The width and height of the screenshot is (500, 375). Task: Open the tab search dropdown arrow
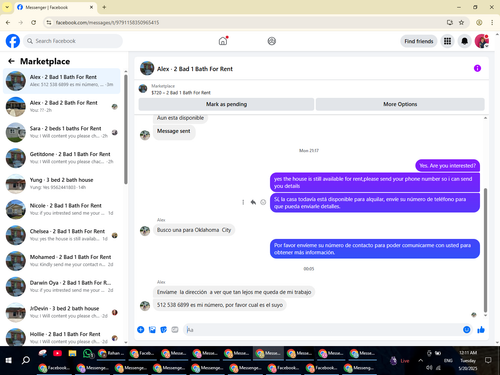(7, 7)
